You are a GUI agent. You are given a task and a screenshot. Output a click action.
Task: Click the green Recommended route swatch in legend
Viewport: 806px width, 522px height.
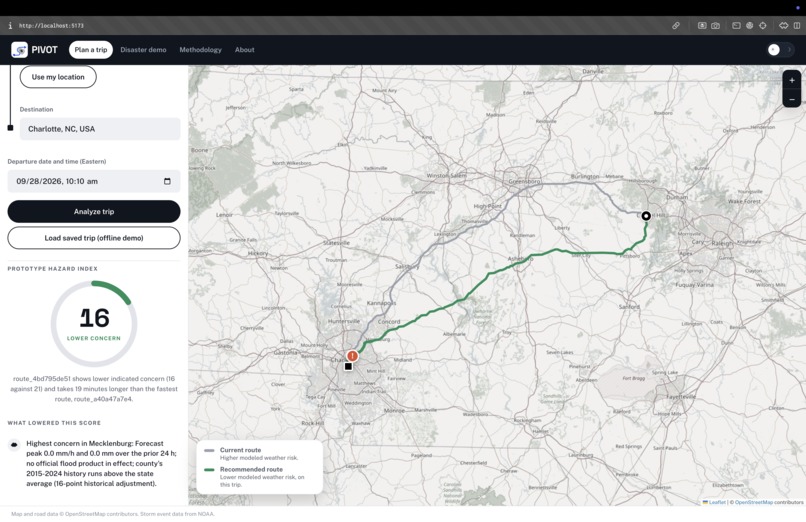point(209,470)
